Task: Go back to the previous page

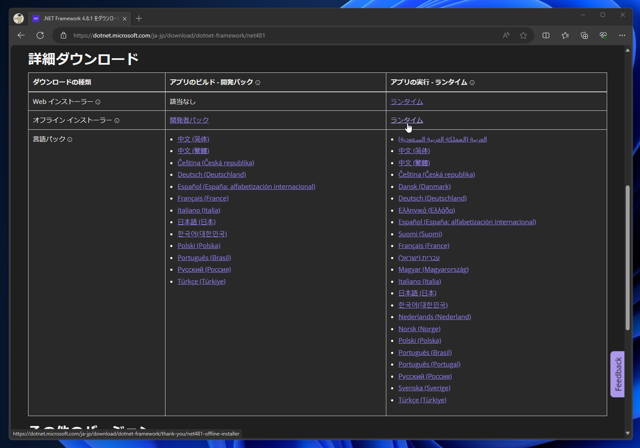Action: (x=21, y=35)
